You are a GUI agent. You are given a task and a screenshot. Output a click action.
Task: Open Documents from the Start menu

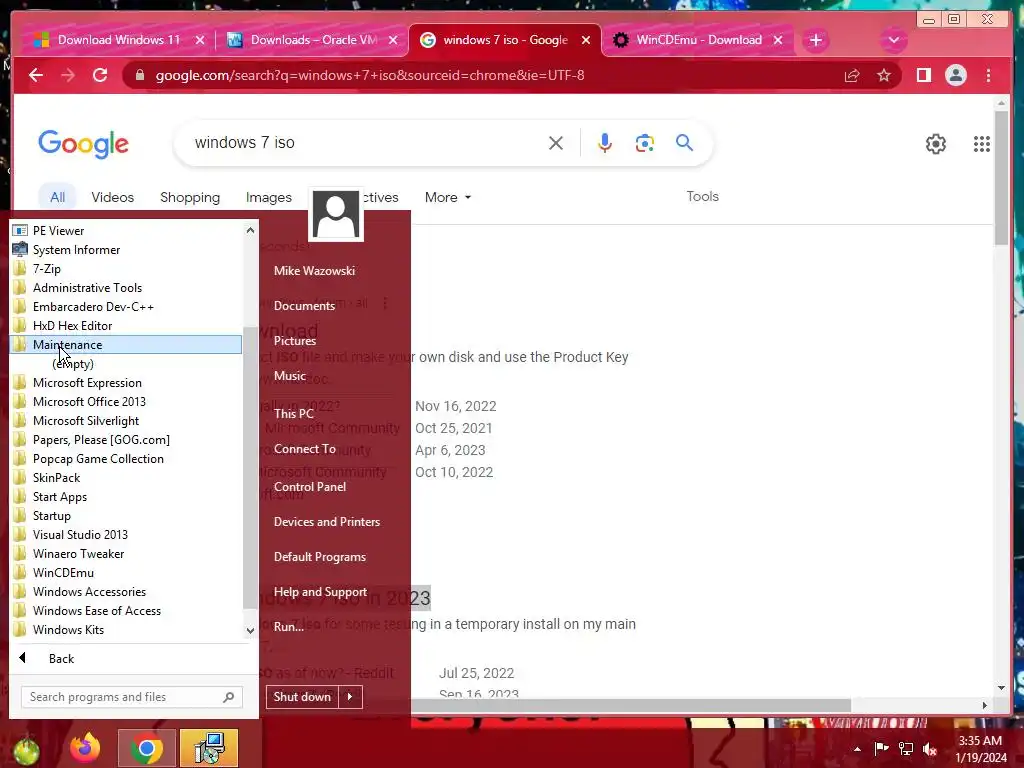[304, 306]
